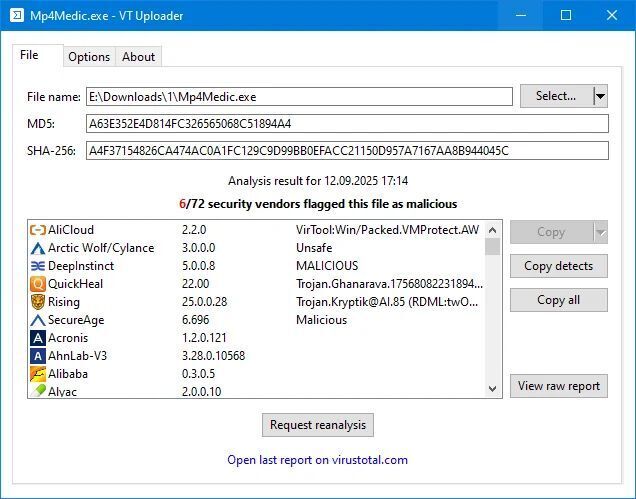Switch to the Options tab

(x=89, y=57)
